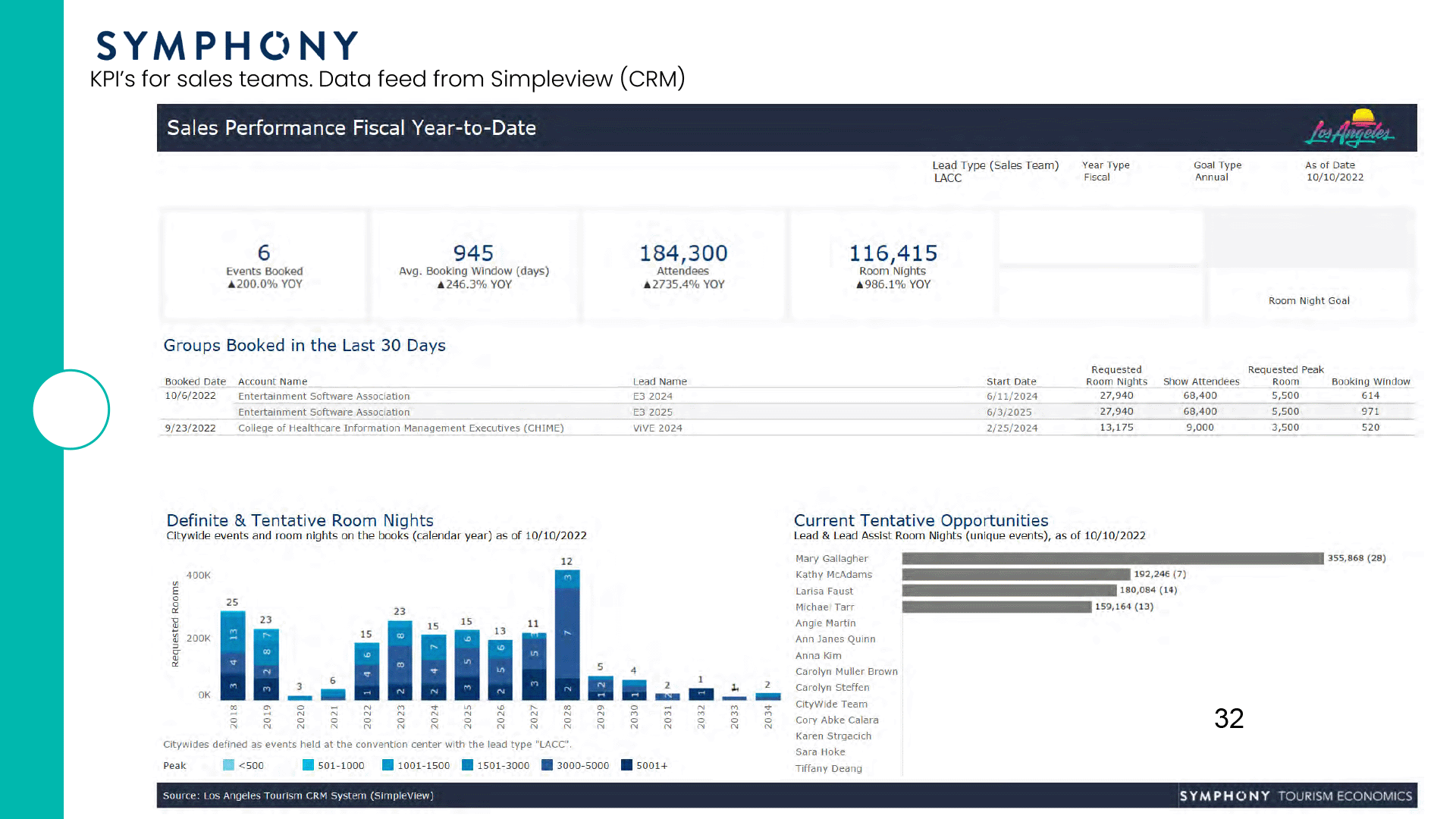Click the Room Nights YOY up arrow

(x=860, y=285)
